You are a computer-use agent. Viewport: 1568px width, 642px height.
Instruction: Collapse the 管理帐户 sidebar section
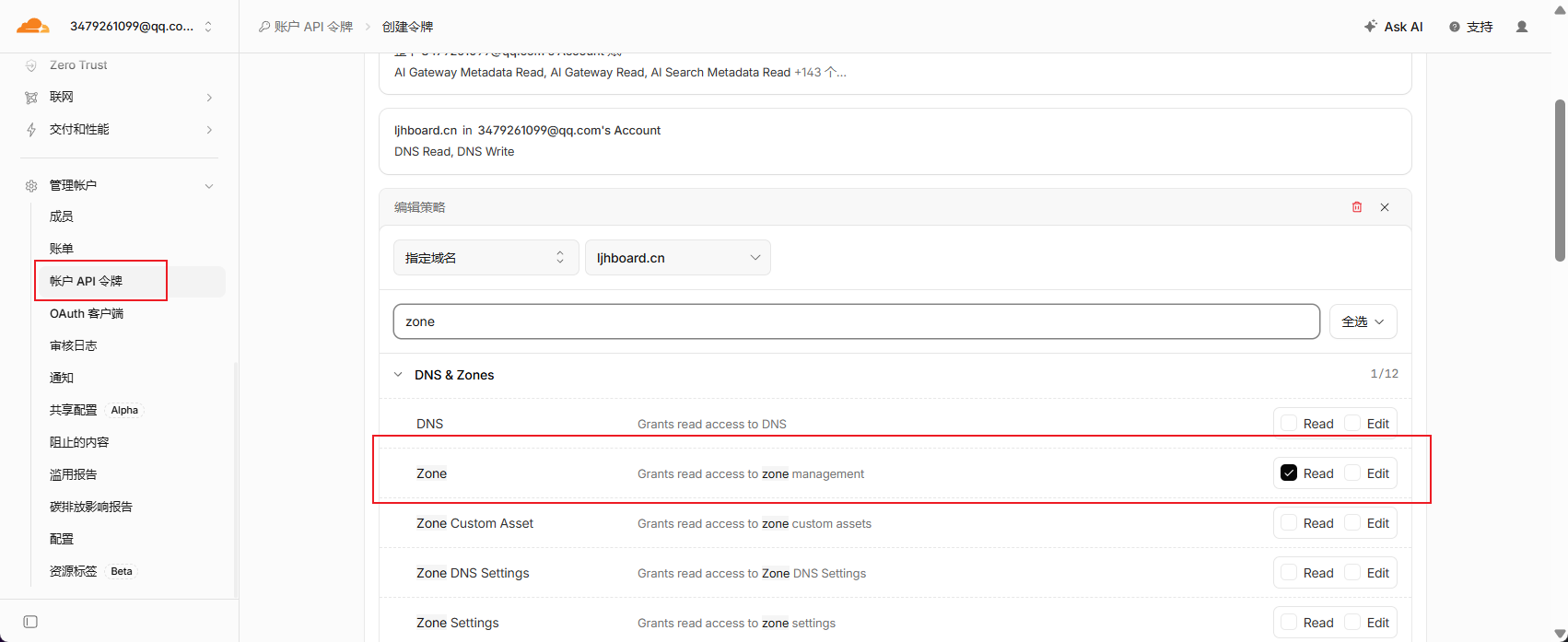pyautogui.click(x=209, y=186)
